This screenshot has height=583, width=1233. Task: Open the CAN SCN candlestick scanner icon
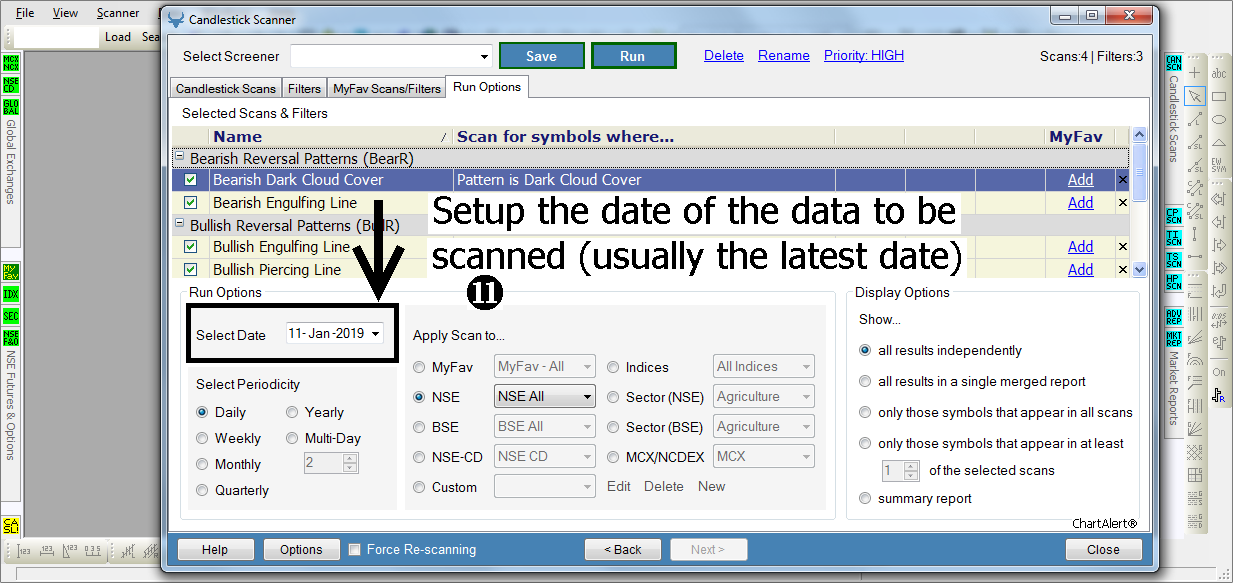point(1174,63)
